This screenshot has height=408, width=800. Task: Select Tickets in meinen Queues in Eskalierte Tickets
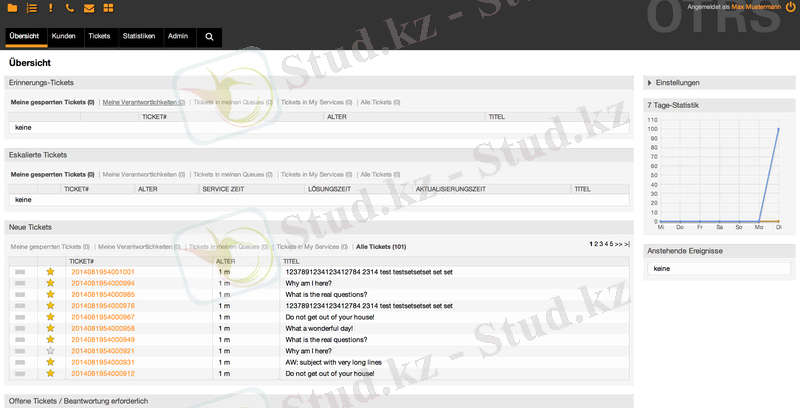(233, 174)
